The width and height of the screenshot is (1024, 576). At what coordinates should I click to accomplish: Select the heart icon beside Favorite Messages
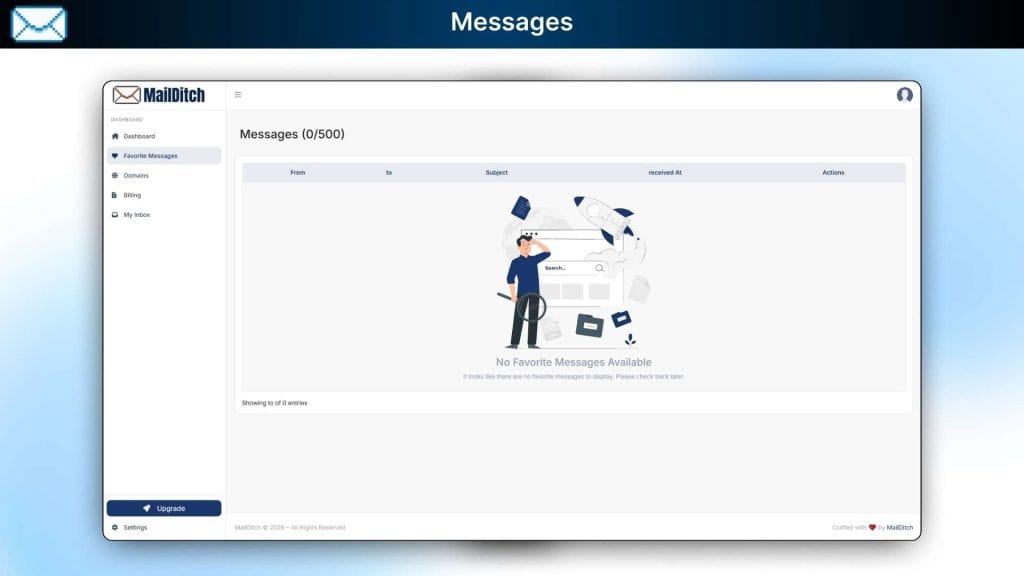tap(117, 156)
